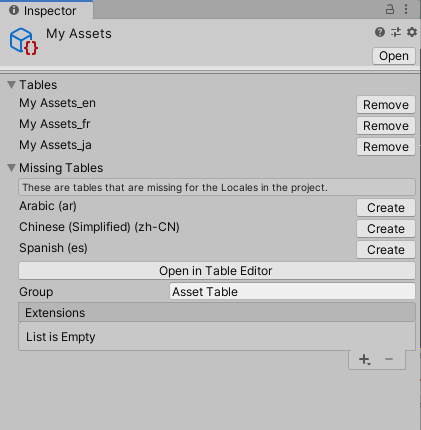Viewport: 421px width, 430px height.
Task: Remove the My Assets_en table
Action: [x=386, y=105]
